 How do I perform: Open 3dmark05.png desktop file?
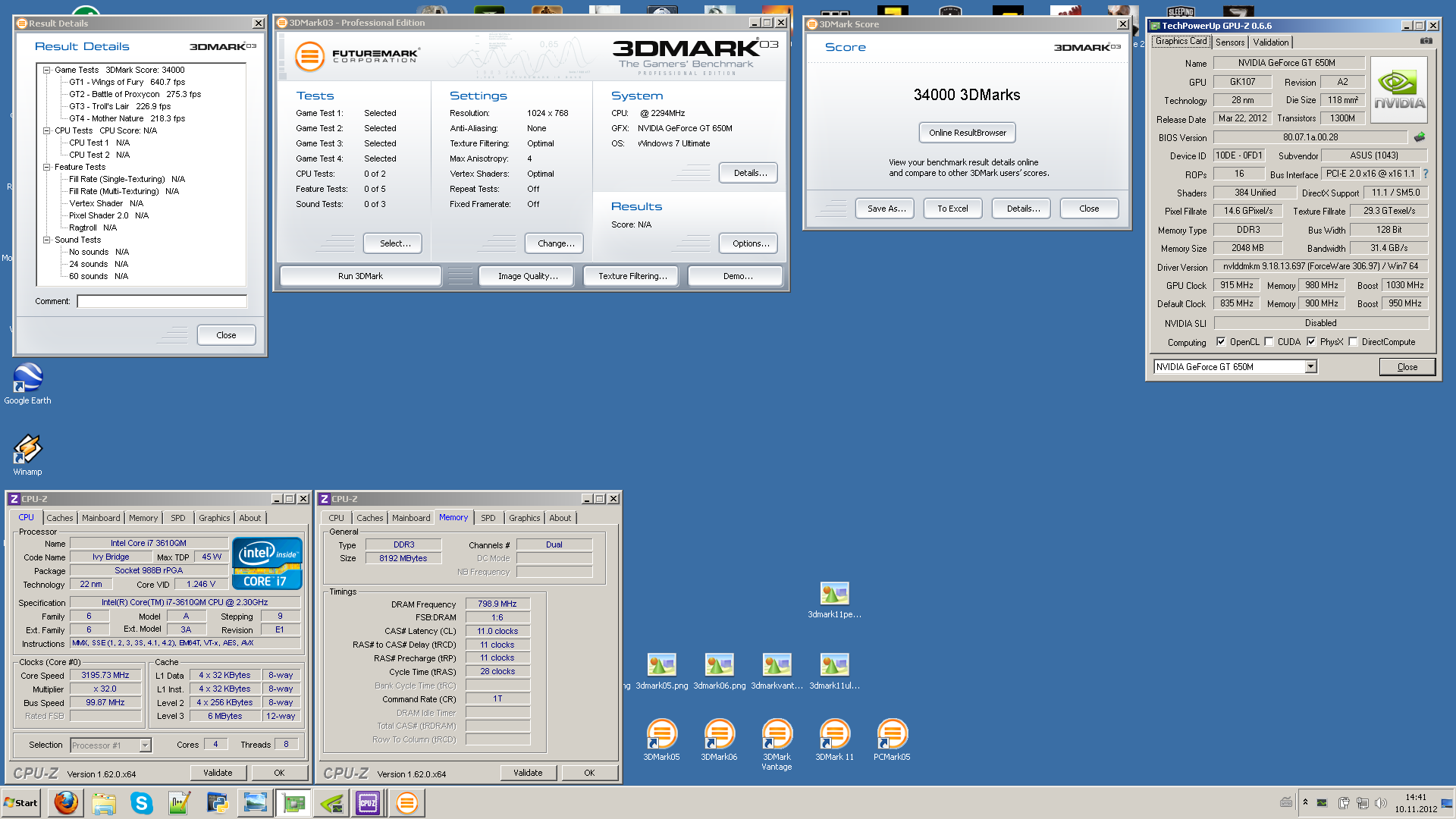coord(662,671)
